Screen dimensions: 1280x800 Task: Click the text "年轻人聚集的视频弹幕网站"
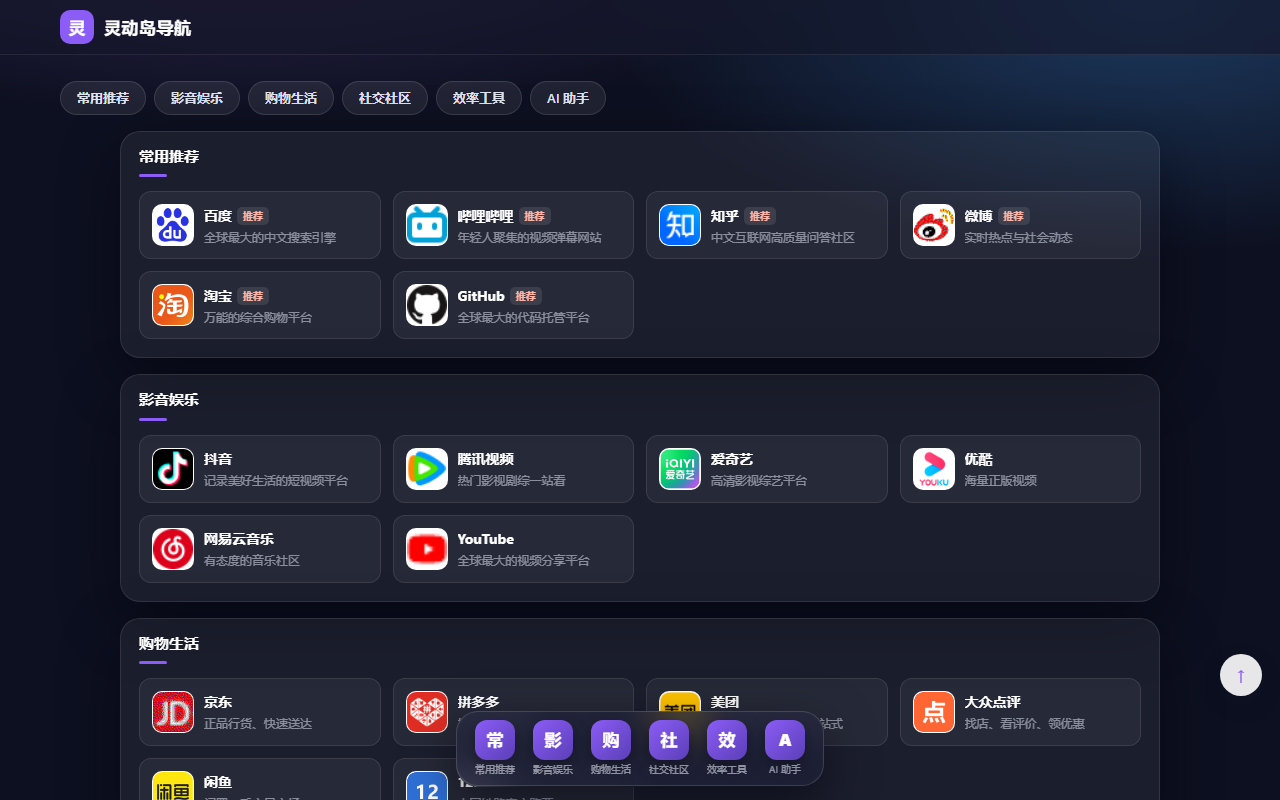pos(530,238)
